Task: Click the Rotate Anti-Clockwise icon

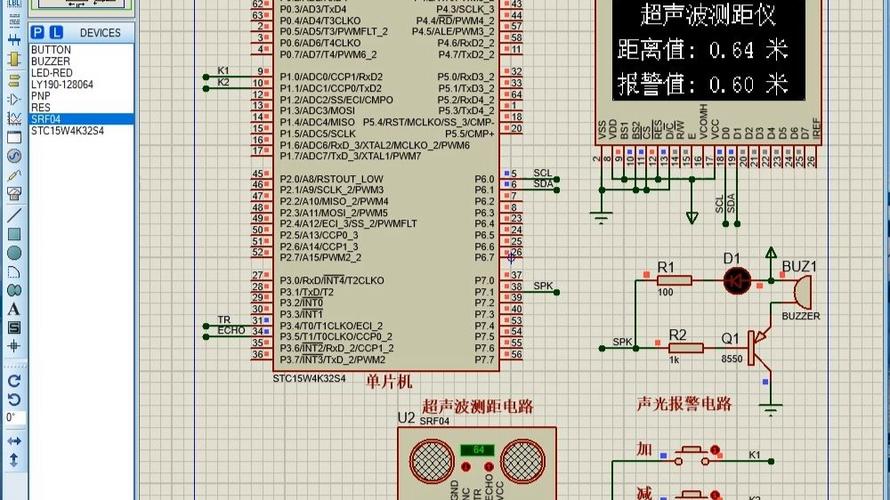Action: tap(14, 399)
